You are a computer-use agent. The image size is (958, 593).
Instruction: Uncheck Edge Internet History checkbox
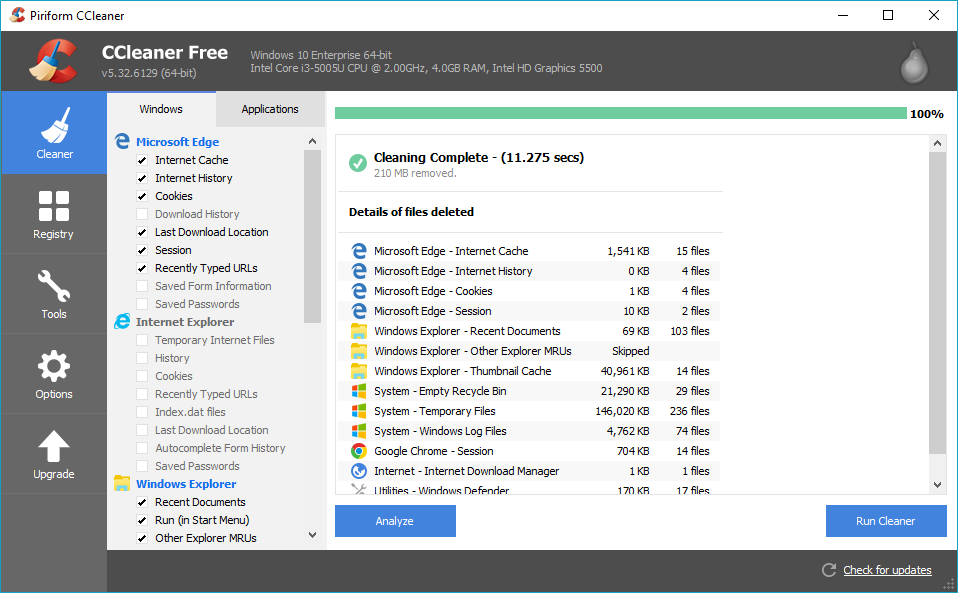pos(142,178)
